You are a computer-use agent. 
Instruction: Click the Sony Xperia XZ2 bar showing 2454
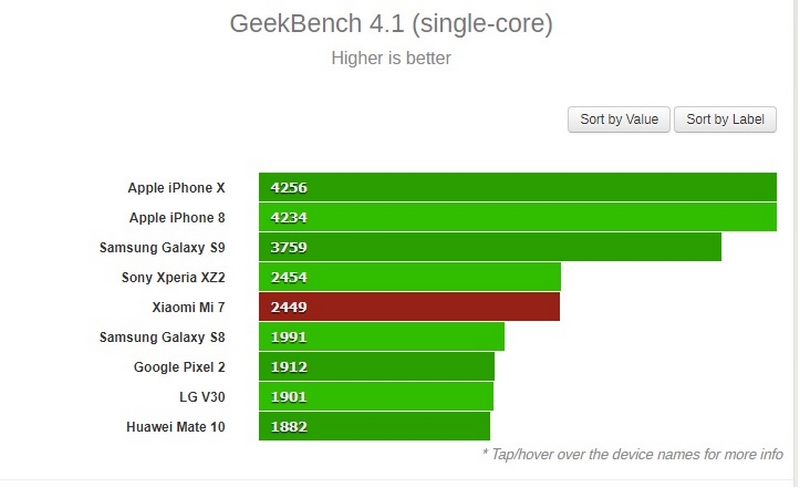[x=409, y=277]
